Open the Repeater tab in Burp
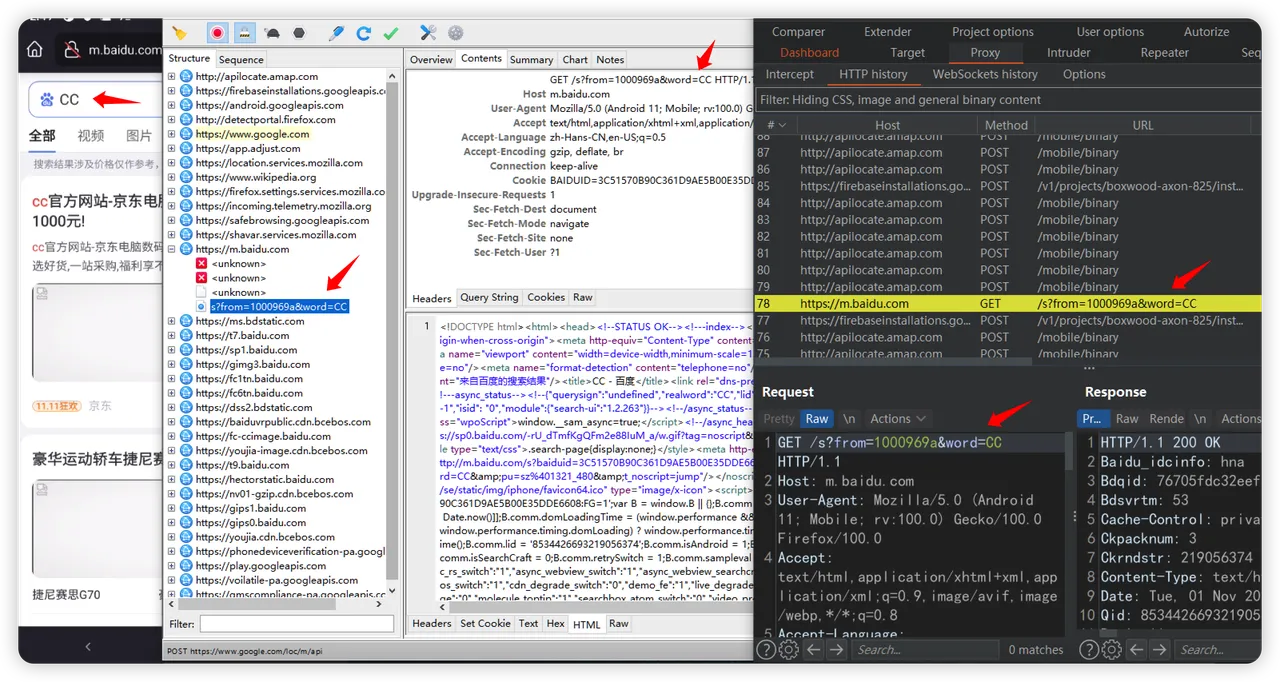Image resolution: width=1280 pixels, height=682 pixels. 1164,53
